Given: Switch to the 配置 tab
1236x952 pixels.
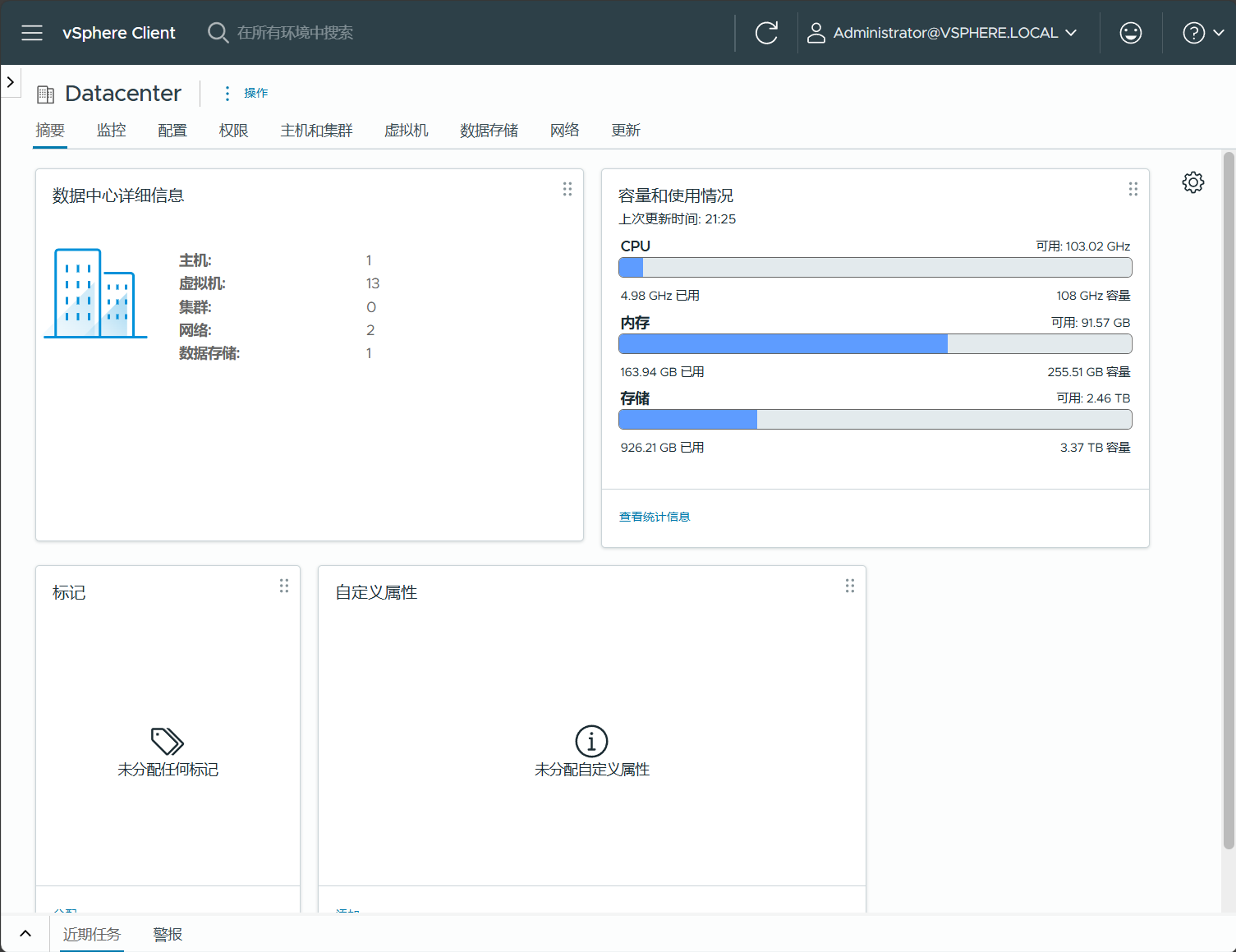Looking at the screenshot, I should pos(172,130).
